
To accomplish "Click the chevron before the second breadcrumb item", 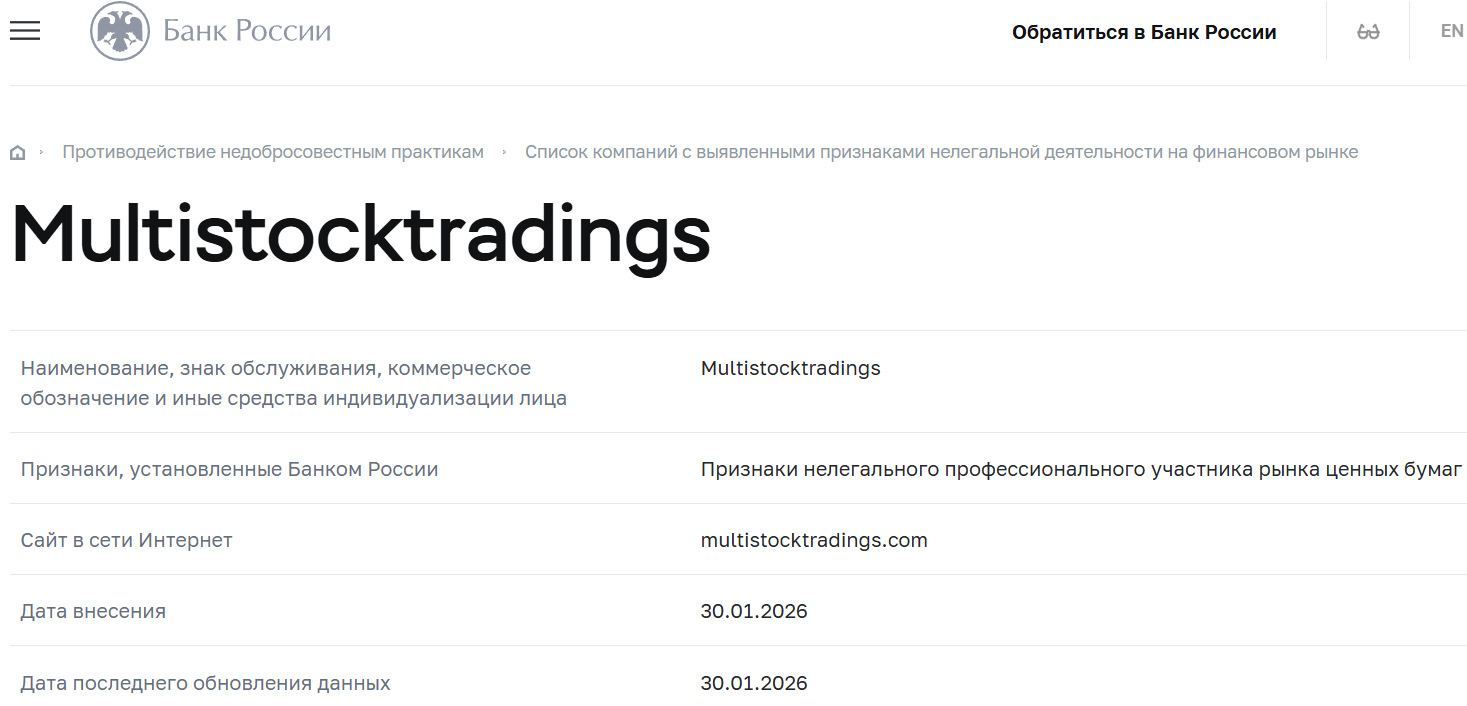I will pyautogui.click(x=505, y=151).
